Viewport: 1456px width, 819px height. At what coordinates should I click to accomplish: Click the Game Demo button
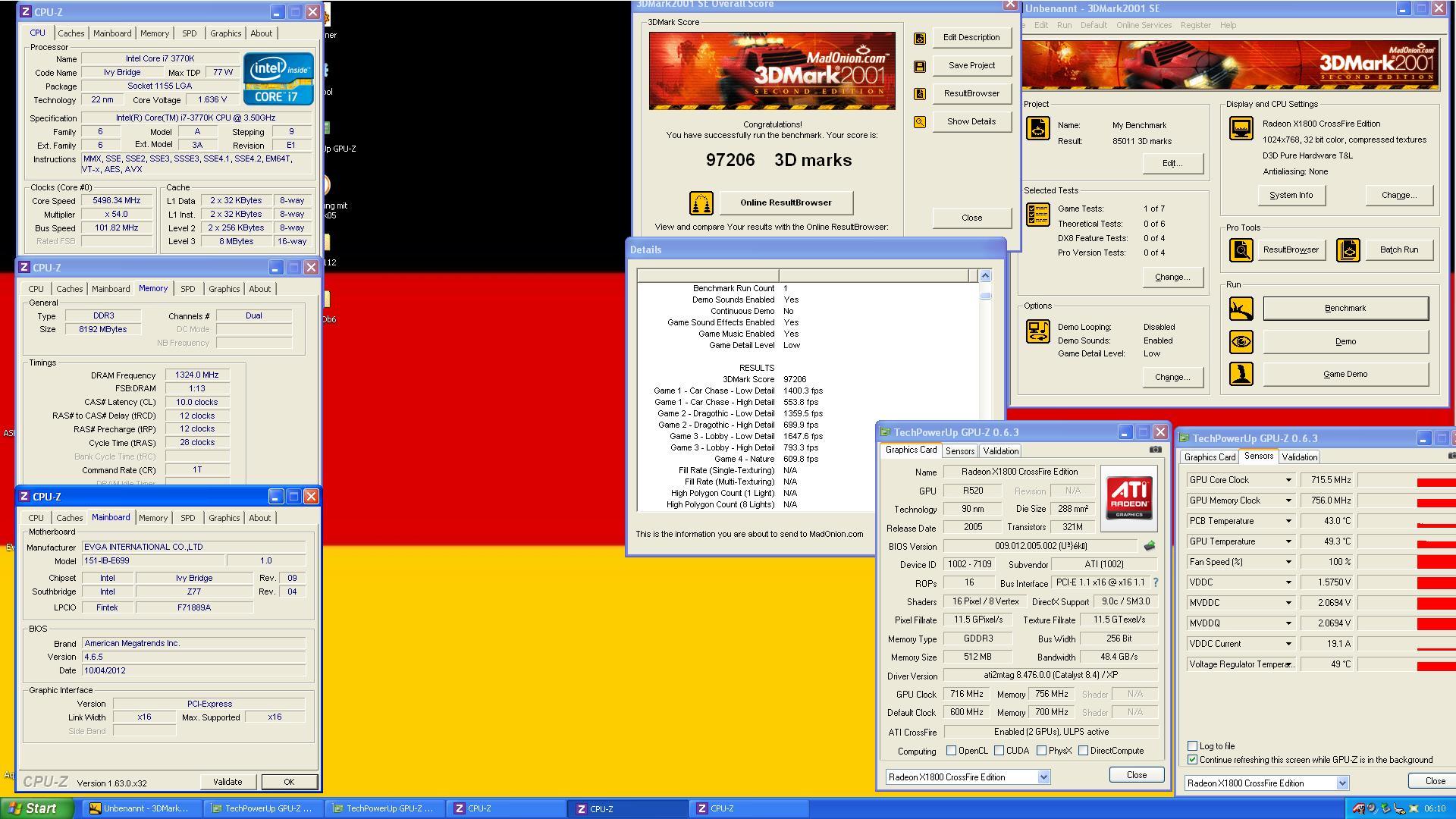point(1345,374)
